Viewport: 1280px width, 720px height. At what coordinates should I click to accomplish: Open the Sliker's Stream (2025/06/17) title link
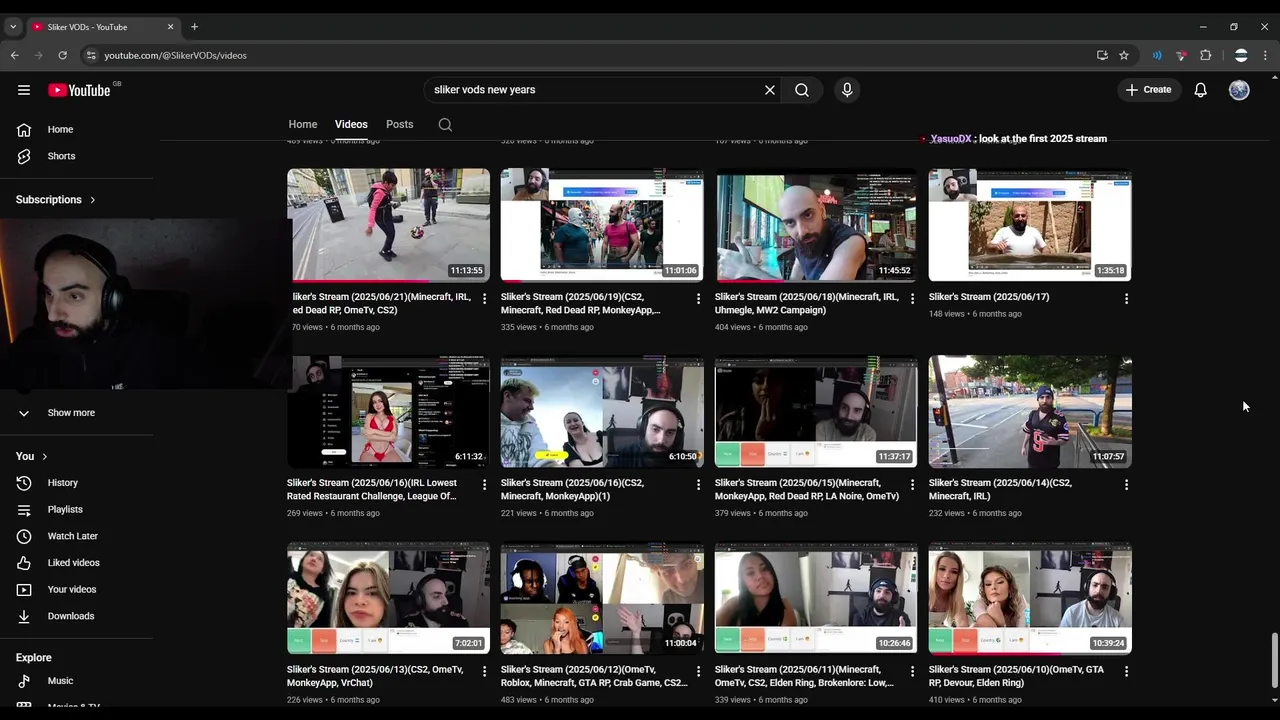click(989, 297)
